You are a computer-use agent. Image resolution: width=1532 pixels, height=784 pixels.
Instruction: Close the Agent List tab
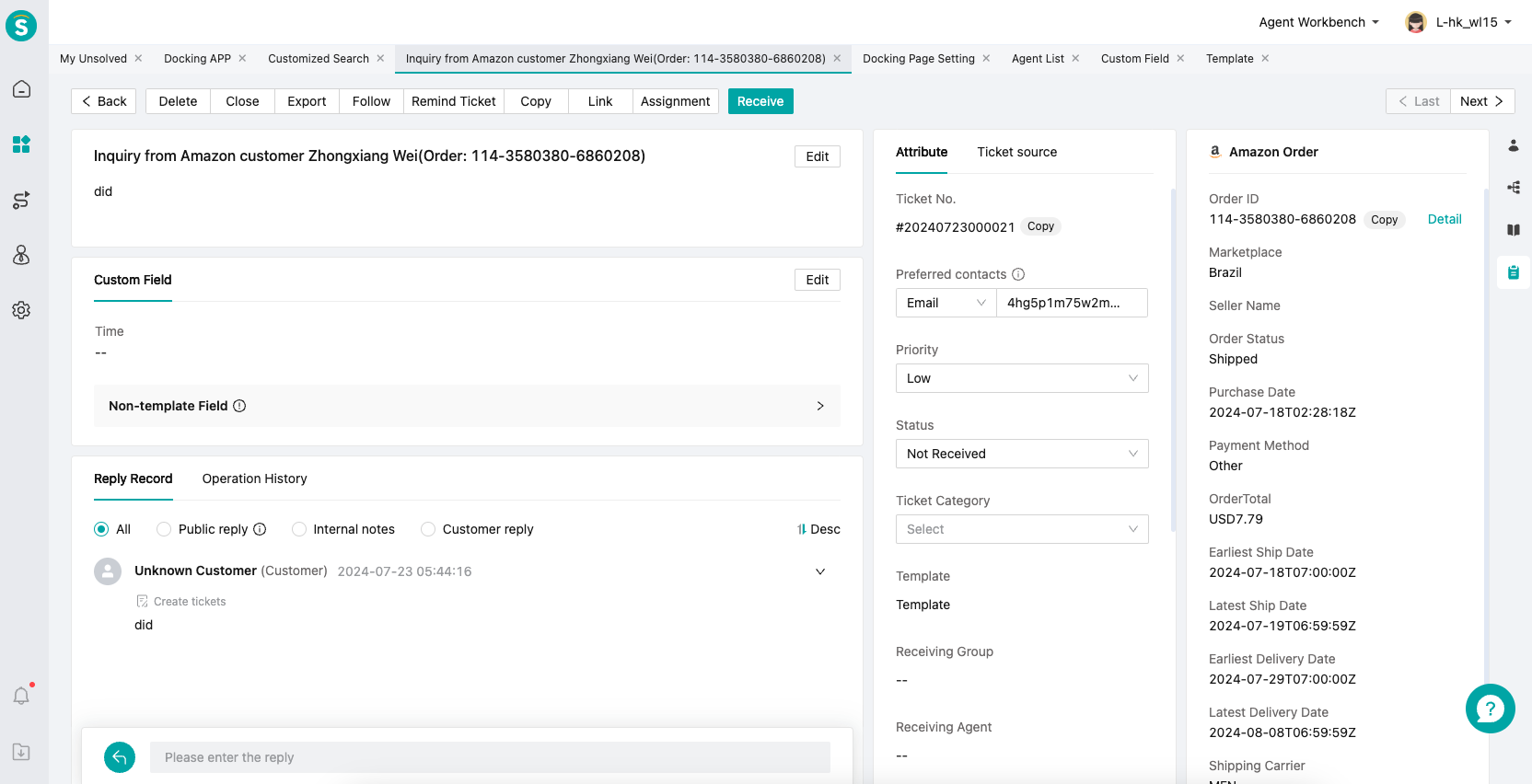coord(1075,58)
